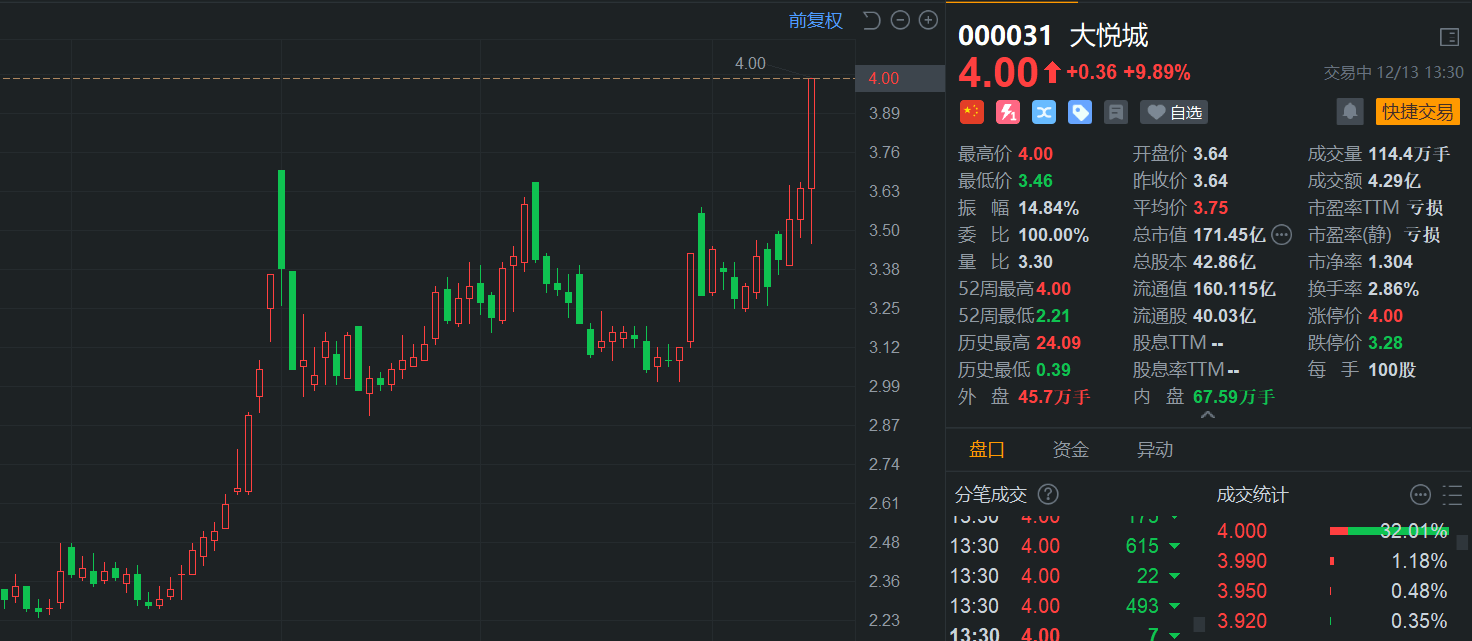Click the stock code 000031
Viewport: 1472px width, 641px height.
point(1005,36)
